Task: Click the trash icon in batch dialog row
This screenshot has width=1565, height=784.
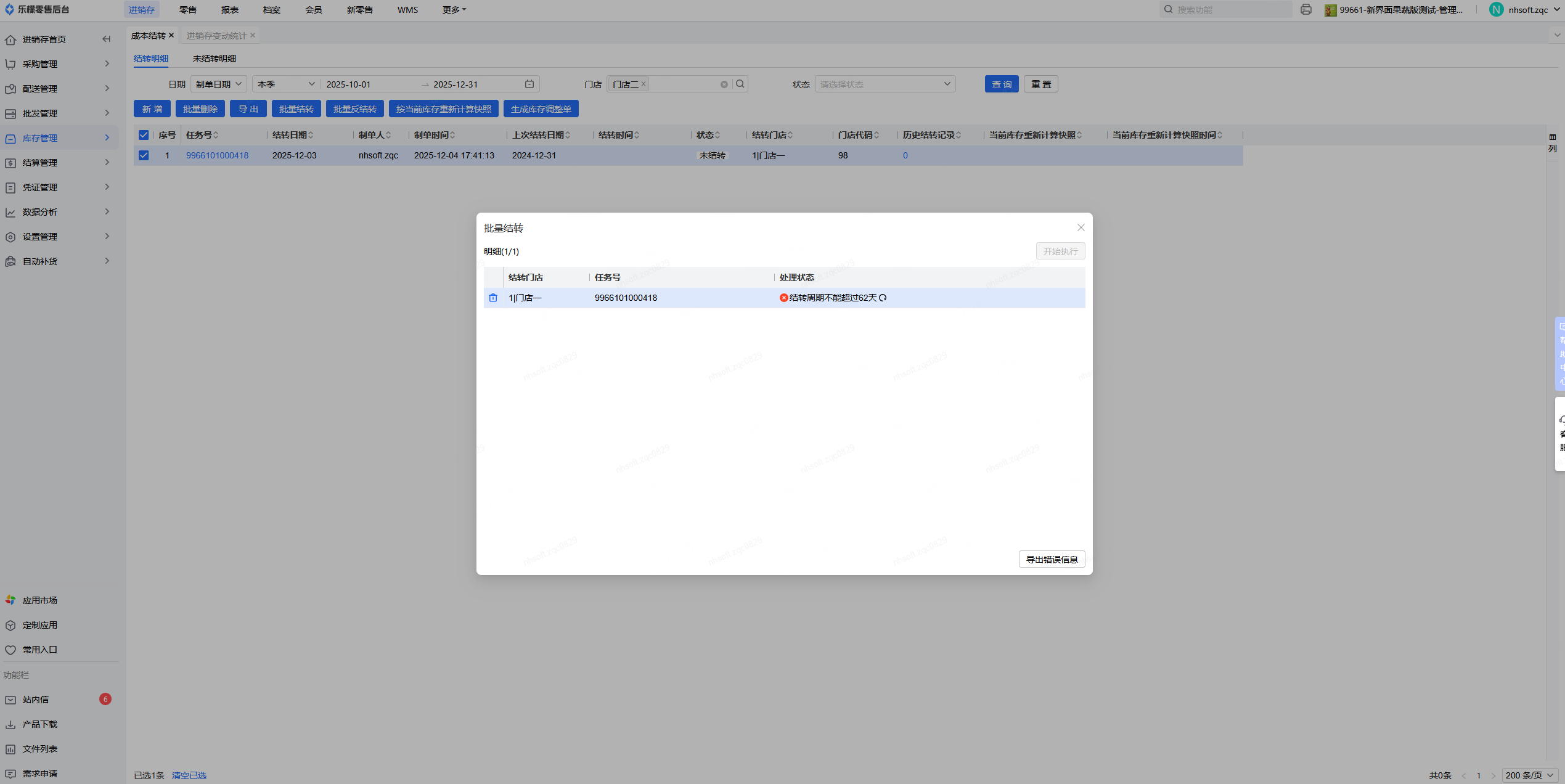Action: pyautogui.click(x=493, y=298)
